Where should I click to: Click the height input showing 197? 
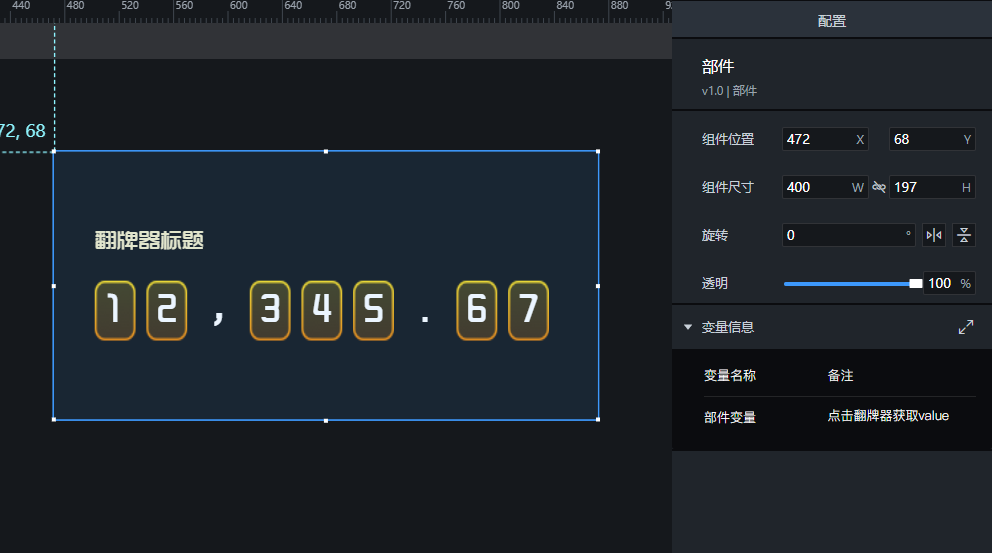point(923,187)
